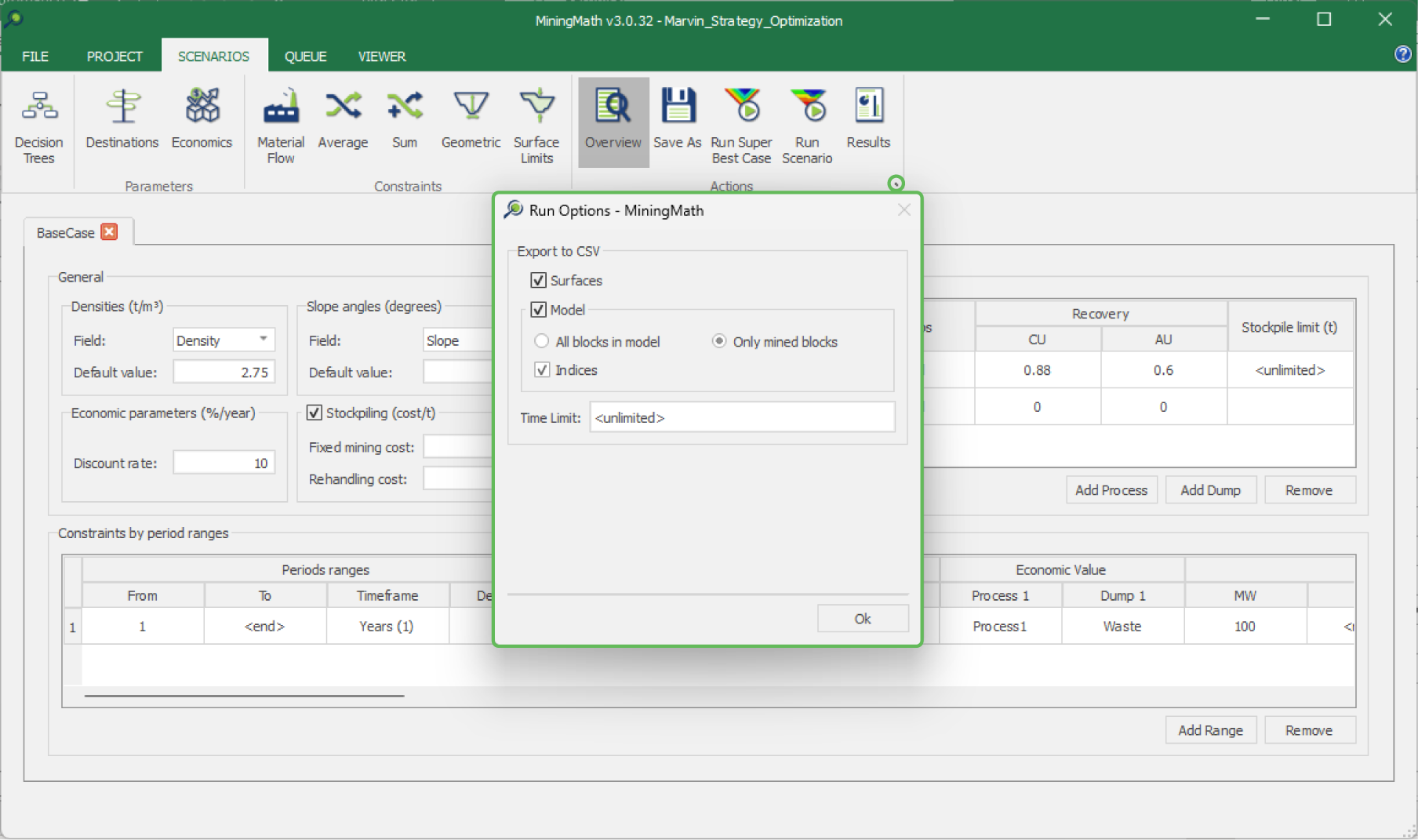Viewport: 1418px width, 840px height.
Task: Open the Results report icon
Action: [868, 107]
